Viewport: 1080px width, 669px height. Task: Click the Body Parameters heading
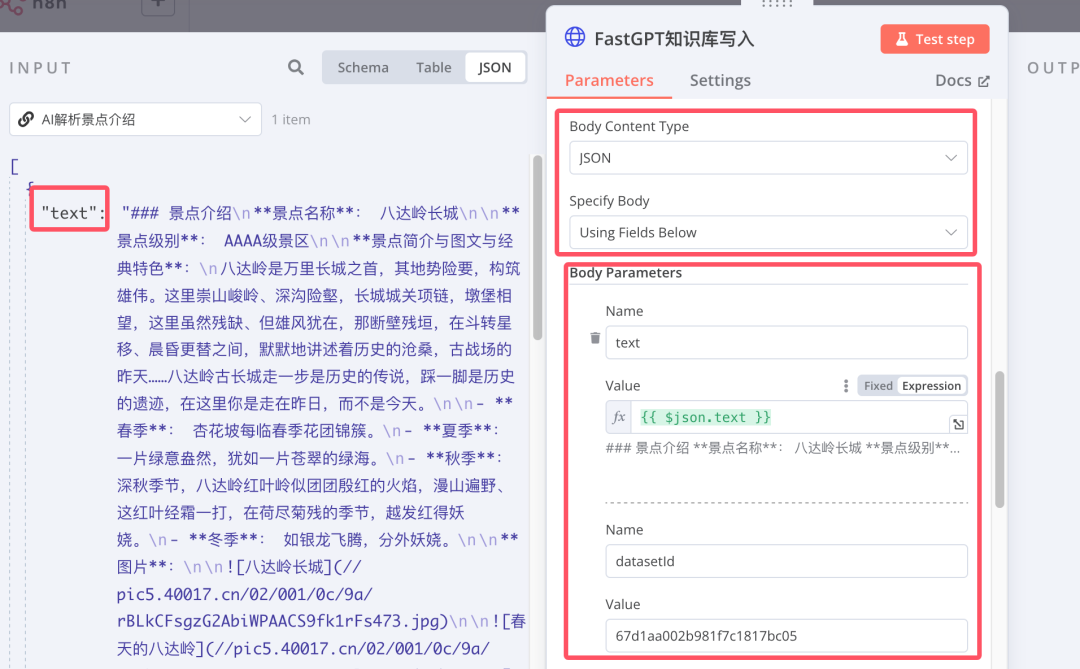(x=625, y=273)
